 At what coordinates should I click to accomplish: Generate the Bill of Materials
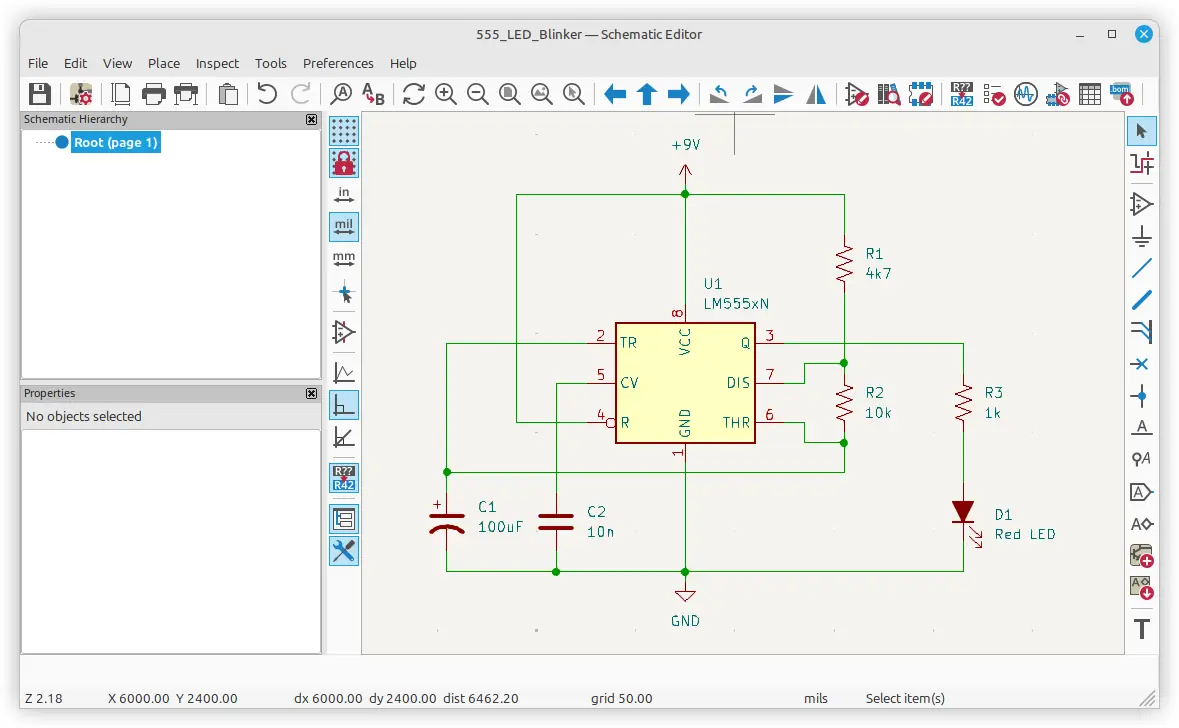1122,94
